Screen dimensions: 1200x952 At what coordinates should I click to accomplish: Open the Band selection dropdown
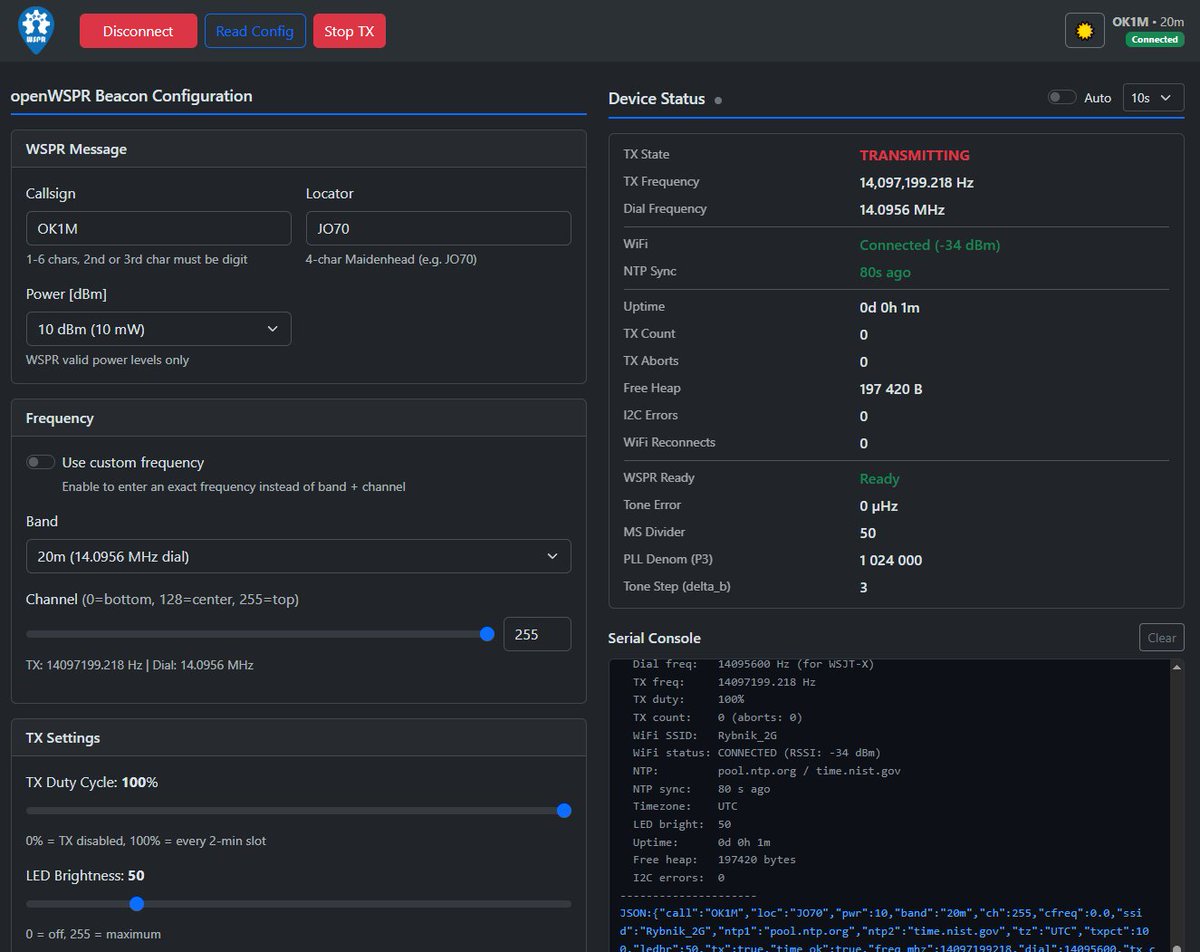[298, 556]
